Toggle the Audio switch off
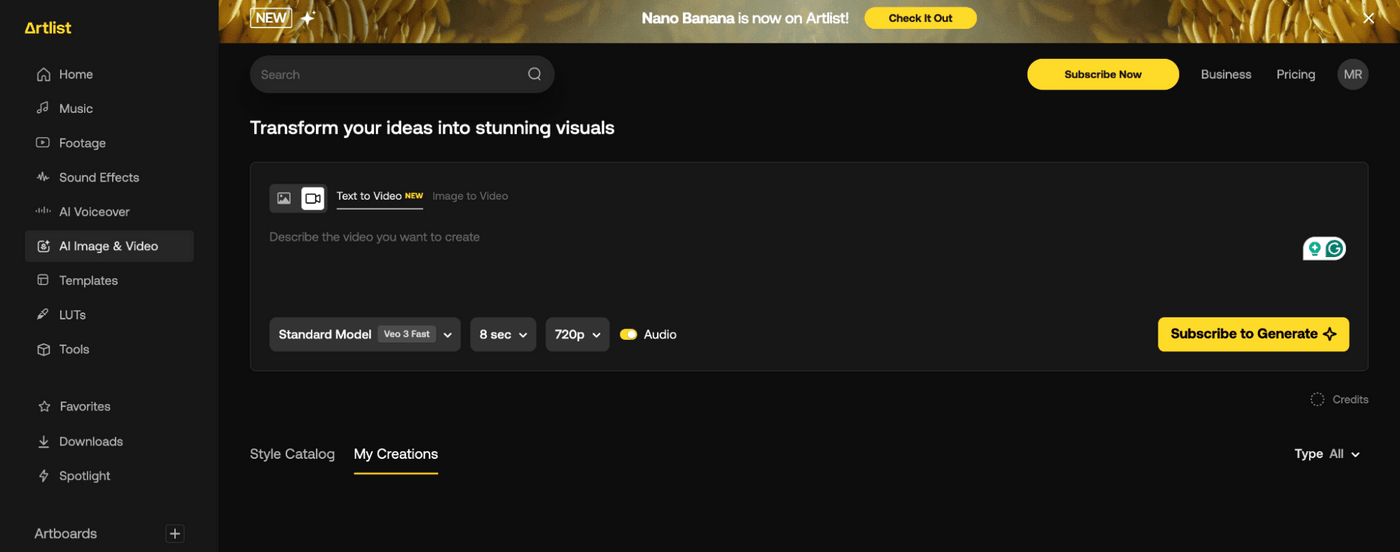 click(628, 335)
